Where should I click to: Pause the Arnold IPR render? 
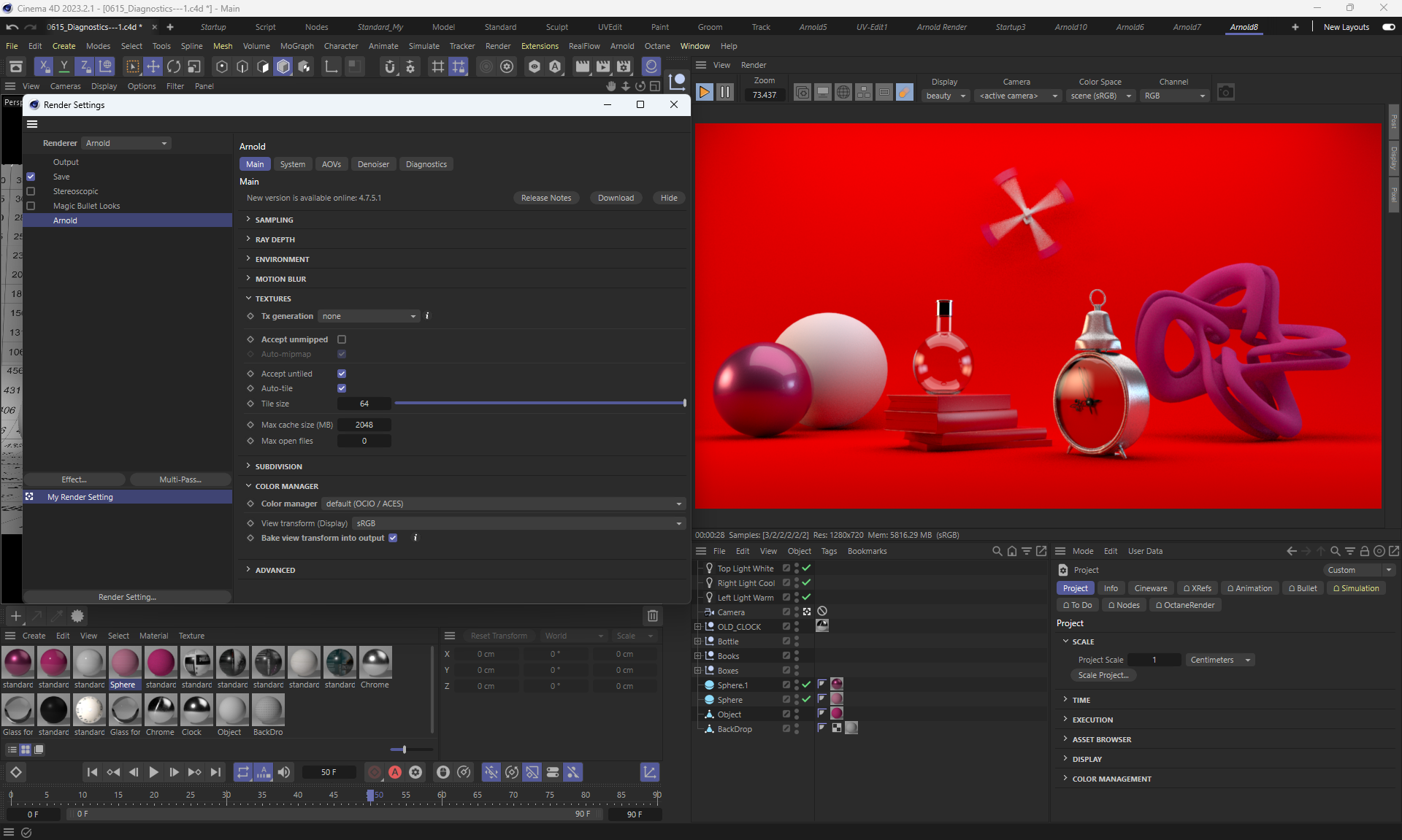click(x=724, y=92)
